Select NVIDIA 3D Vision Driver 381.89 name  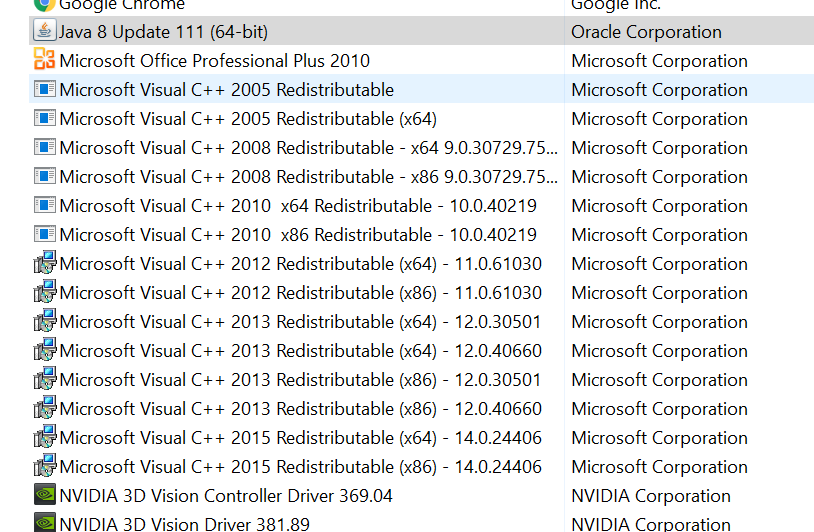(x=184, y=524)
